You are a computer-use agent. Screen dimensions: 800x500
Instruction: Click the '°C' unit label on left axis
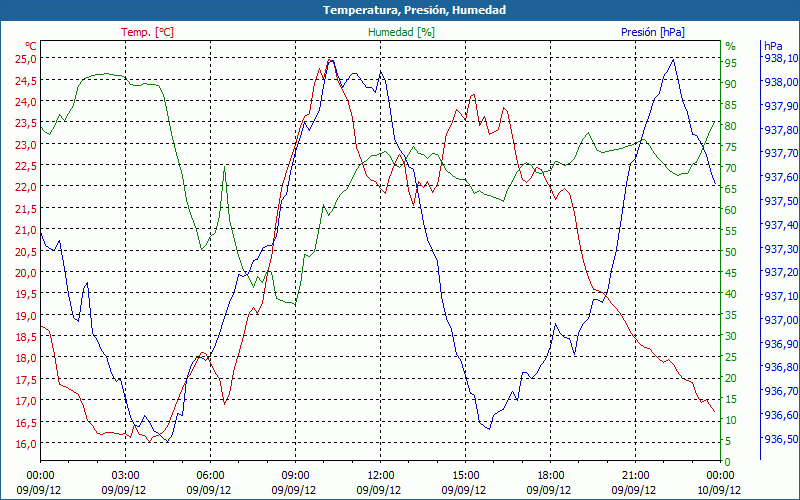[31, 46]
